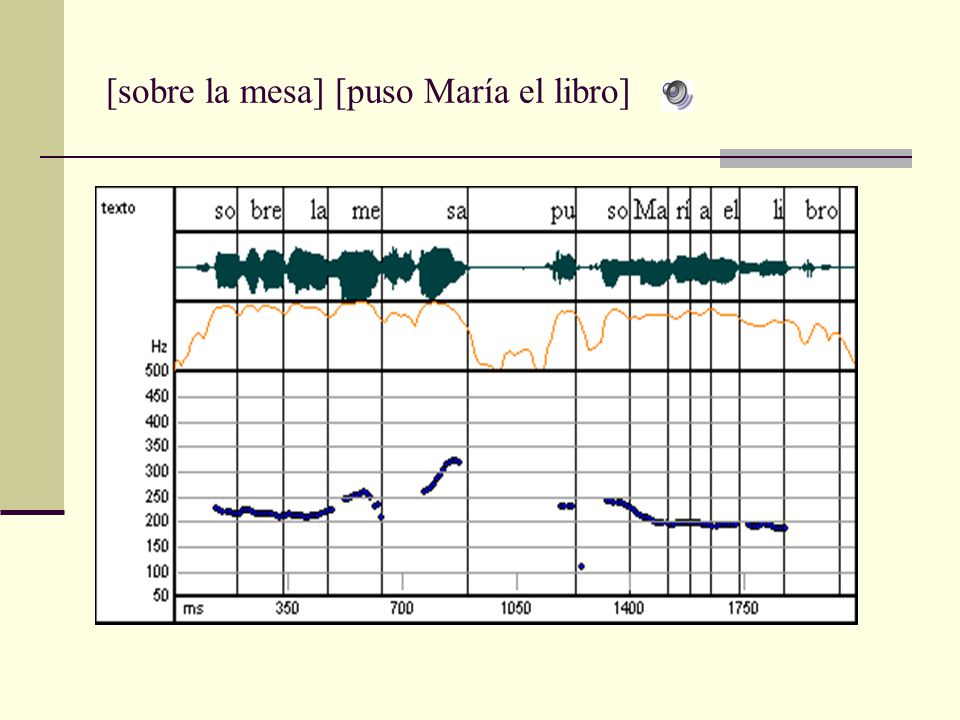Click the 700 ms time mark
Image resolution: width=960 pixels, height=720 pixels.
(x=402, y=608)
